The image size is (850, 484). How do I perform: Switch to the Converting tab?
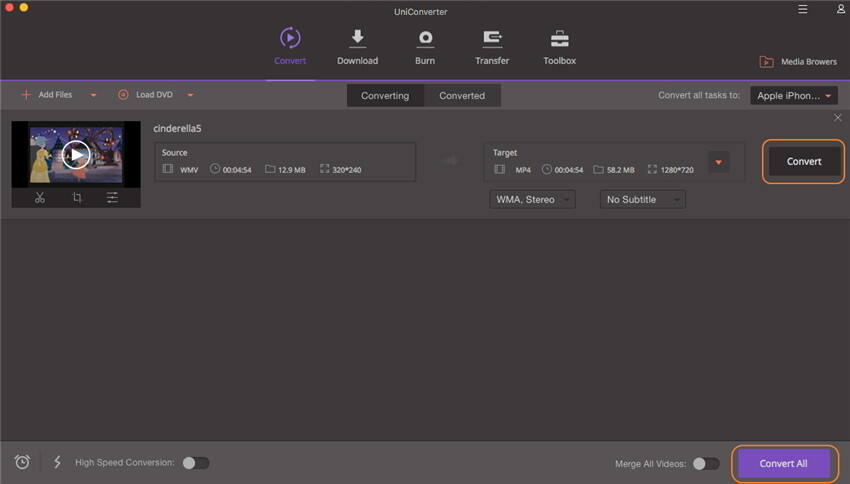point(385,95)
